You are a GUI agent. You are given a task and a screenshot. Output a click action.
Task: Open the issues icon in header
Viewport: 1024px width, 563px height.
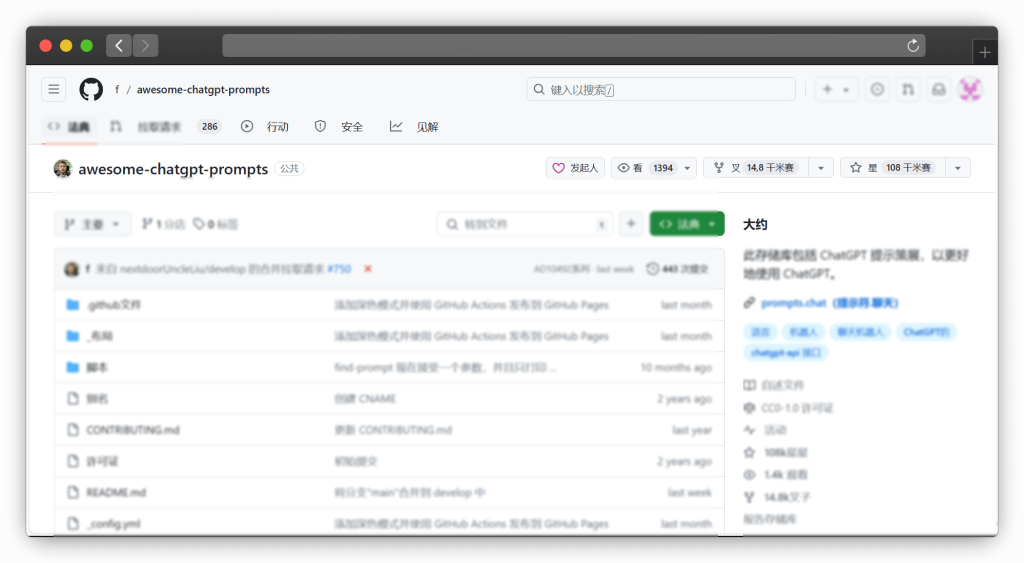[x=877, y=89]
